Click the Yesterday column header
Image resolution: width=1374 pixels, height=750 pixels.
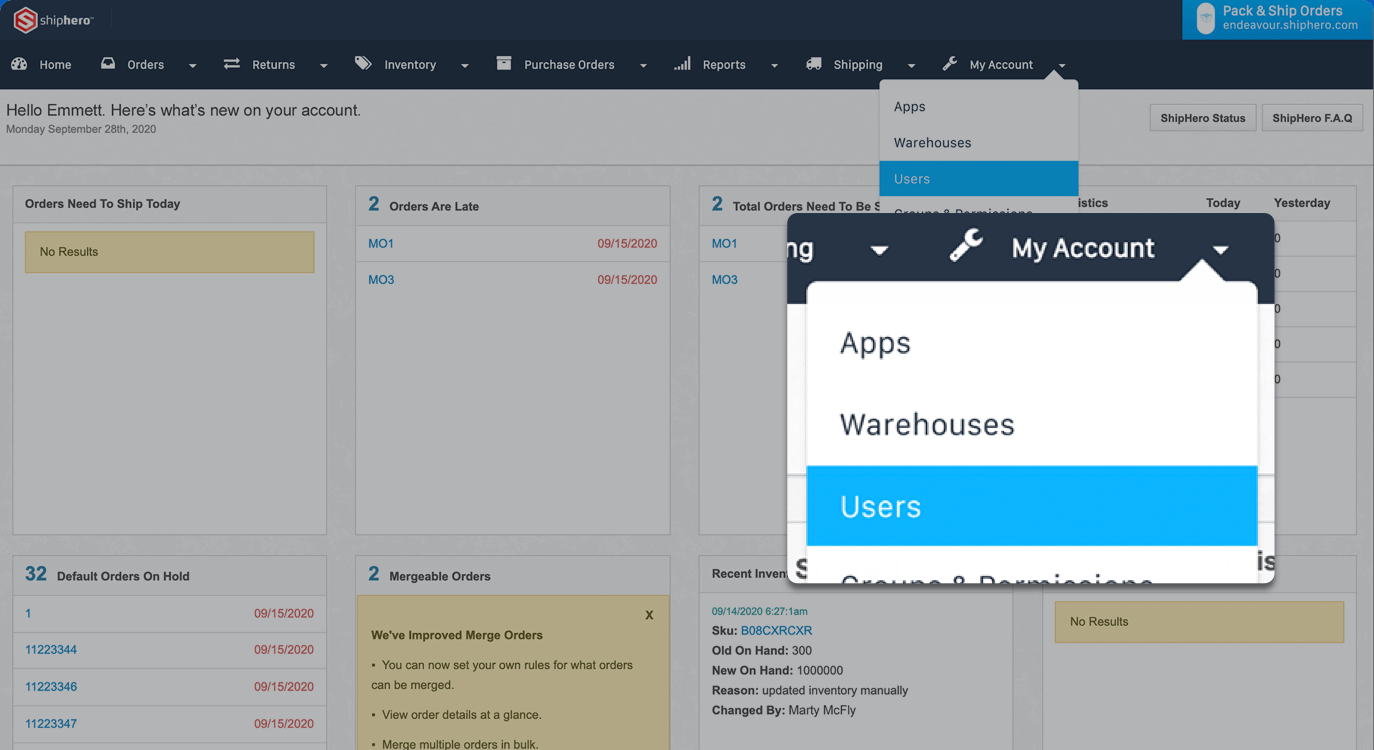[x=1302, y=203]
